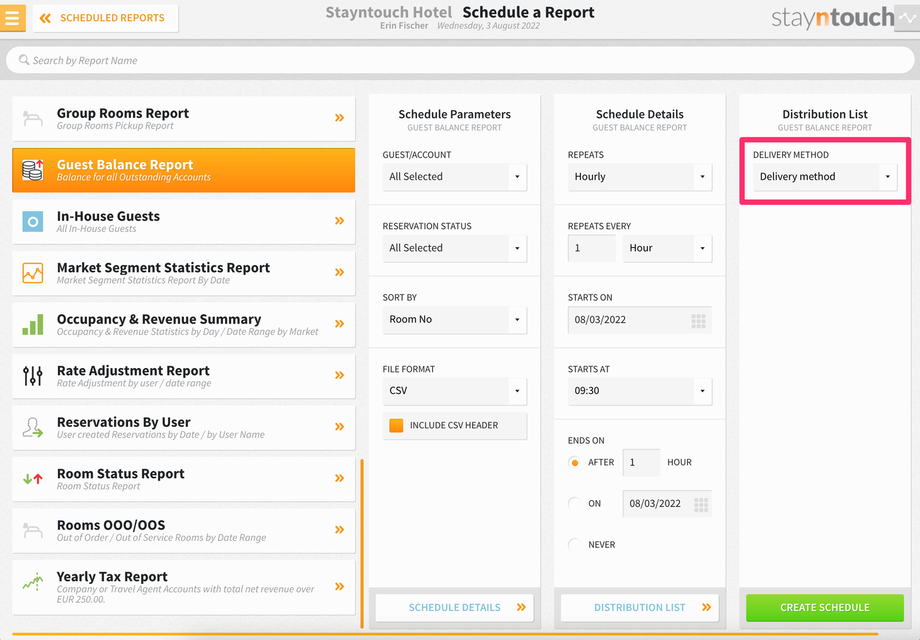
Task: Select the Rate Adjustment Report
Action: [184, 376]
